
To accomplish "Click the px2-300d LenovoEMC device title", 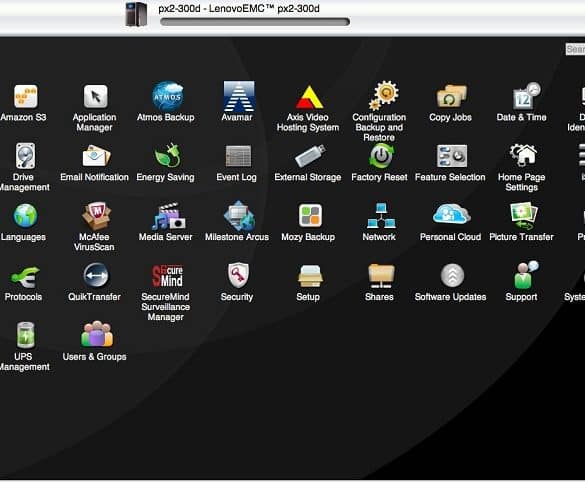I will 239,8.
